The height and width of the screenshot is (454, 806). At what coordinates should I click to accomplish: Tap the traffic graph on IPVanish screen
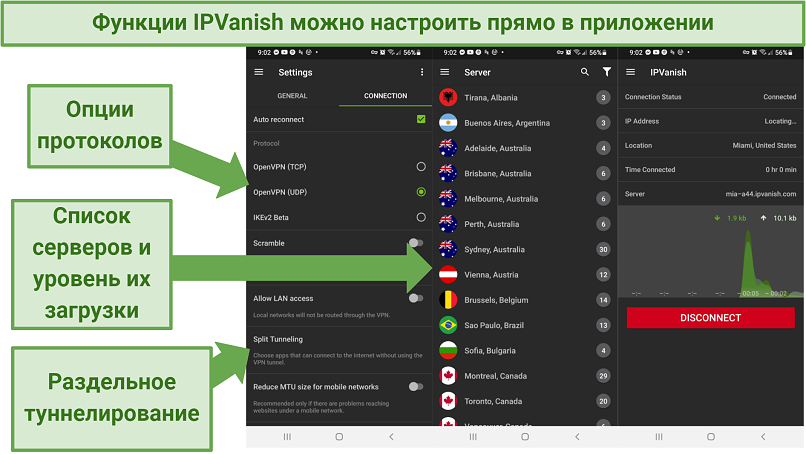(710, 252)
